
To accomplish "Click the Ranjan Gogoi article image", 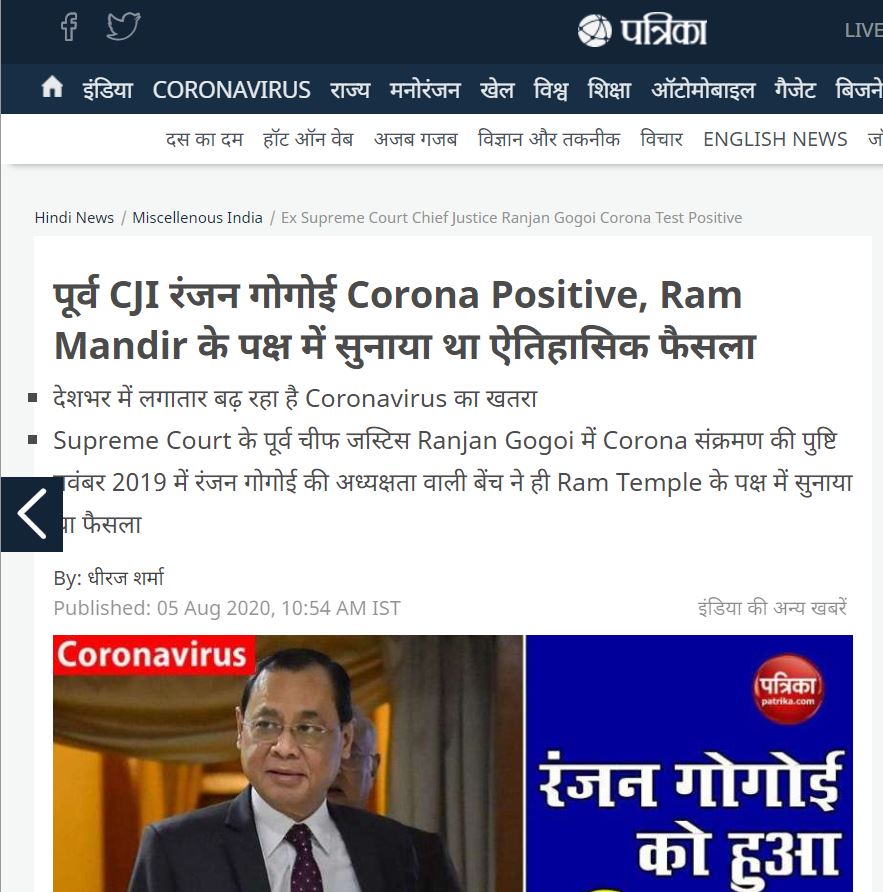I will 453,763.
